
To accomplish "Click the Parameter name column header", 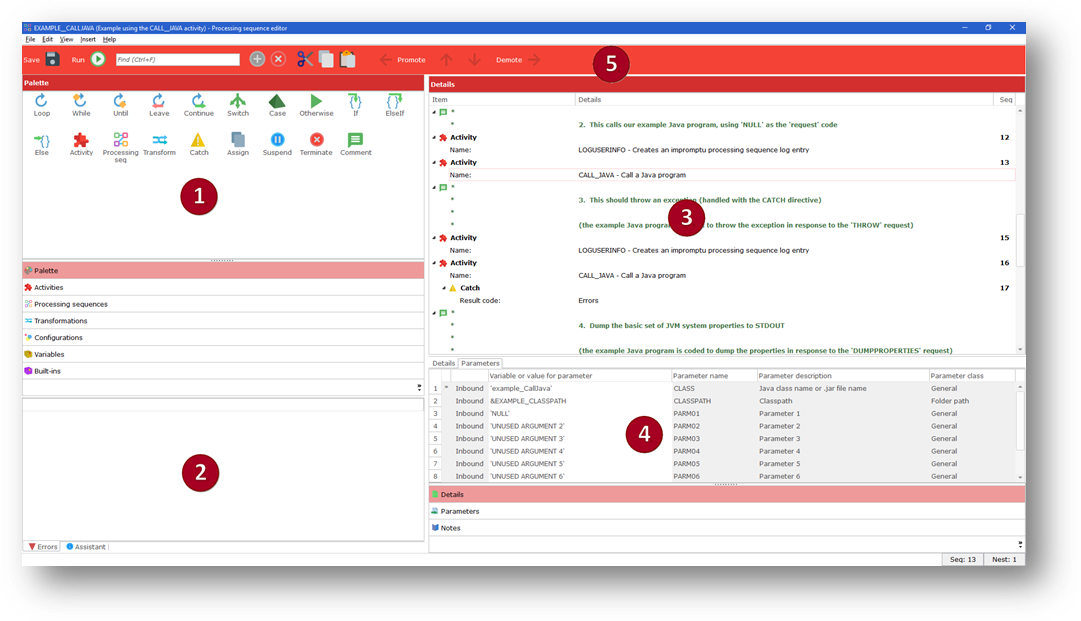I will [714, 376].
